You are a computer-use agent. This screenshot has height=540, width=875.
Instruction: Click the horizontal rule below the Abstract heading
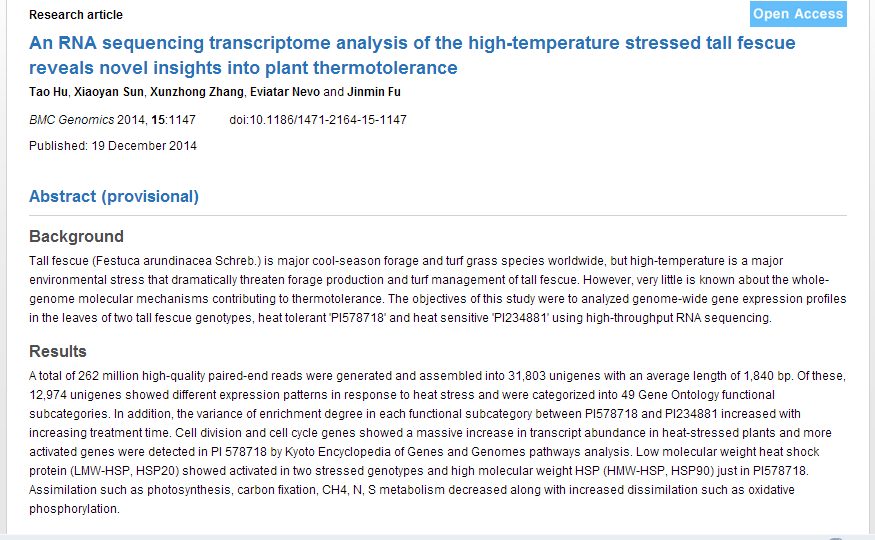tap(438, 215)
